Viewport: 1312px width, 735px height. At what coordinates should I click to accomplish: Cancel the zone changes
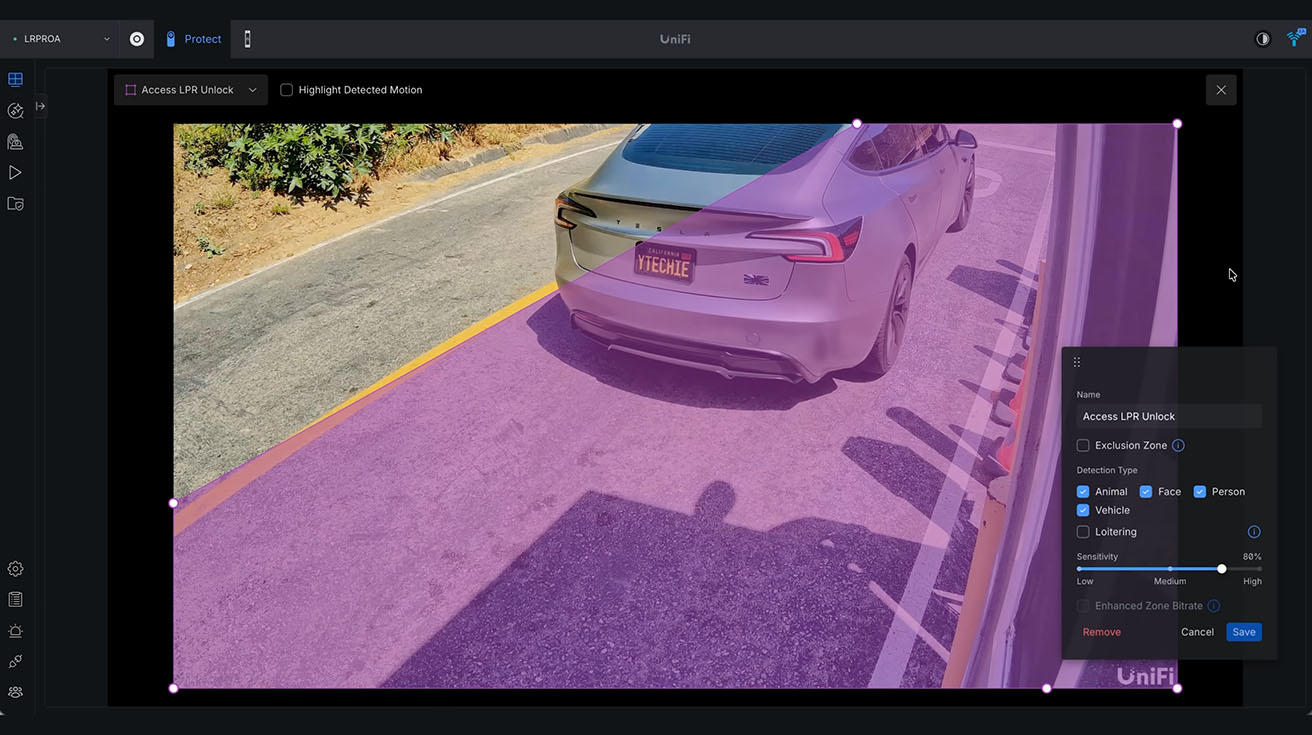coord(1197,632)
